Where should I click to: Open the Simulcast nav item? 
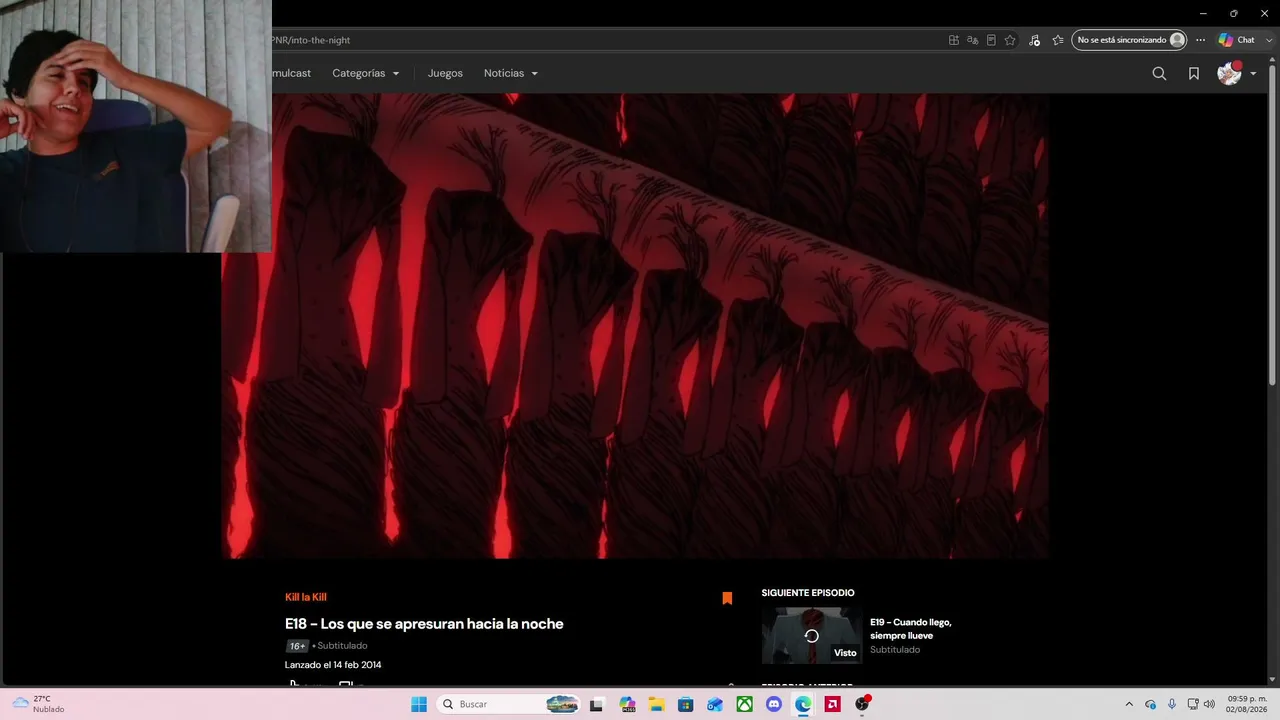(x=291, y=73)
